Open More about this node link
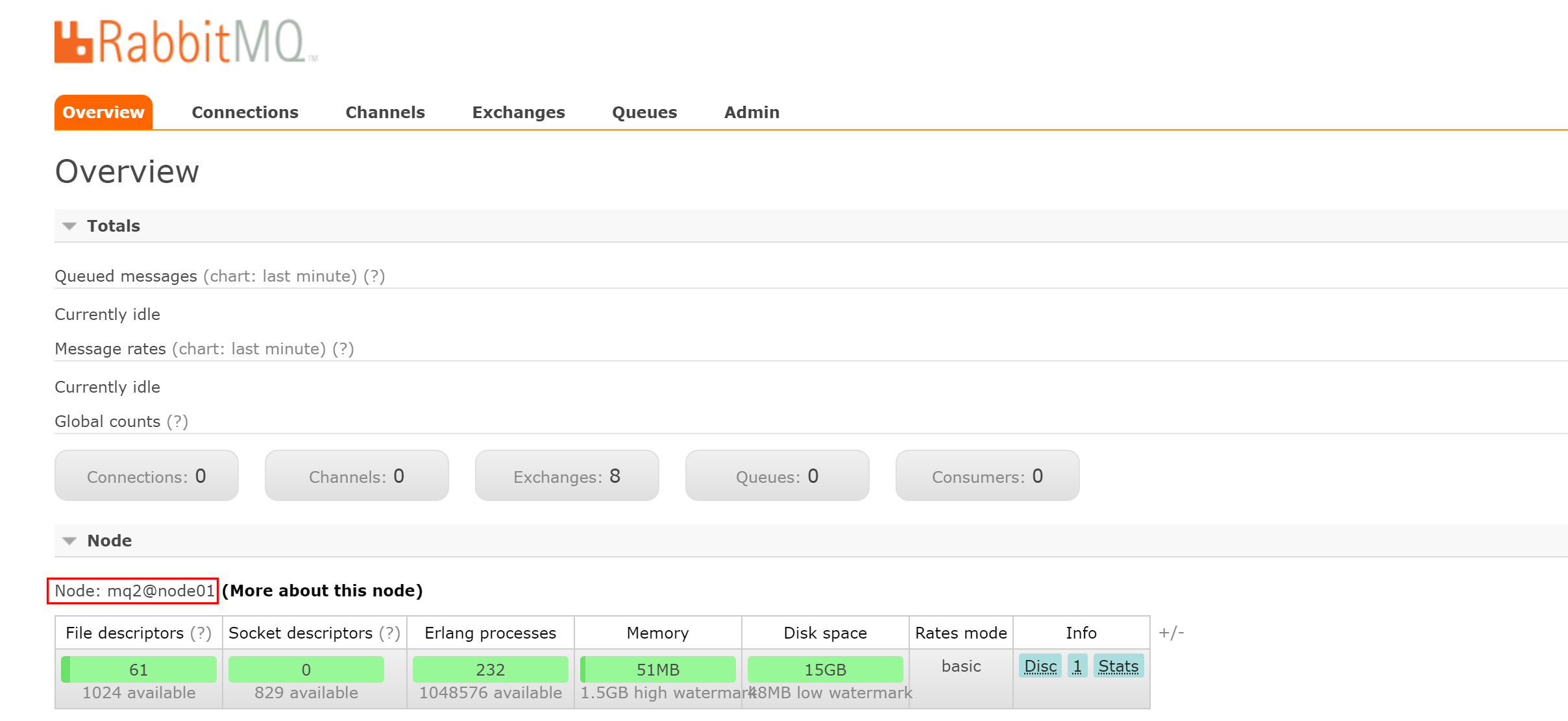1568x721 pixels. pyautogui.click(x=323, y=591)
